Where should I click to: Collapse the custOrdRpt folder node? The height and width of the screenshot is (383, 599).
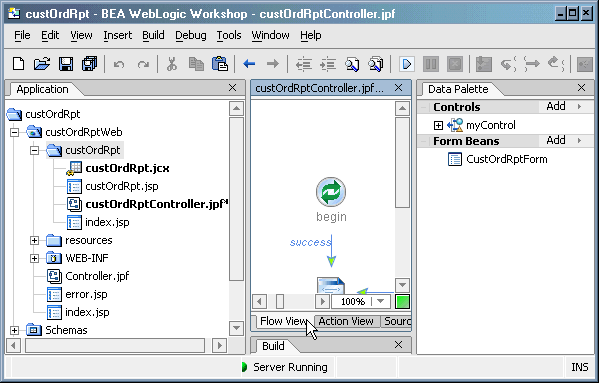tap(34, 150)
